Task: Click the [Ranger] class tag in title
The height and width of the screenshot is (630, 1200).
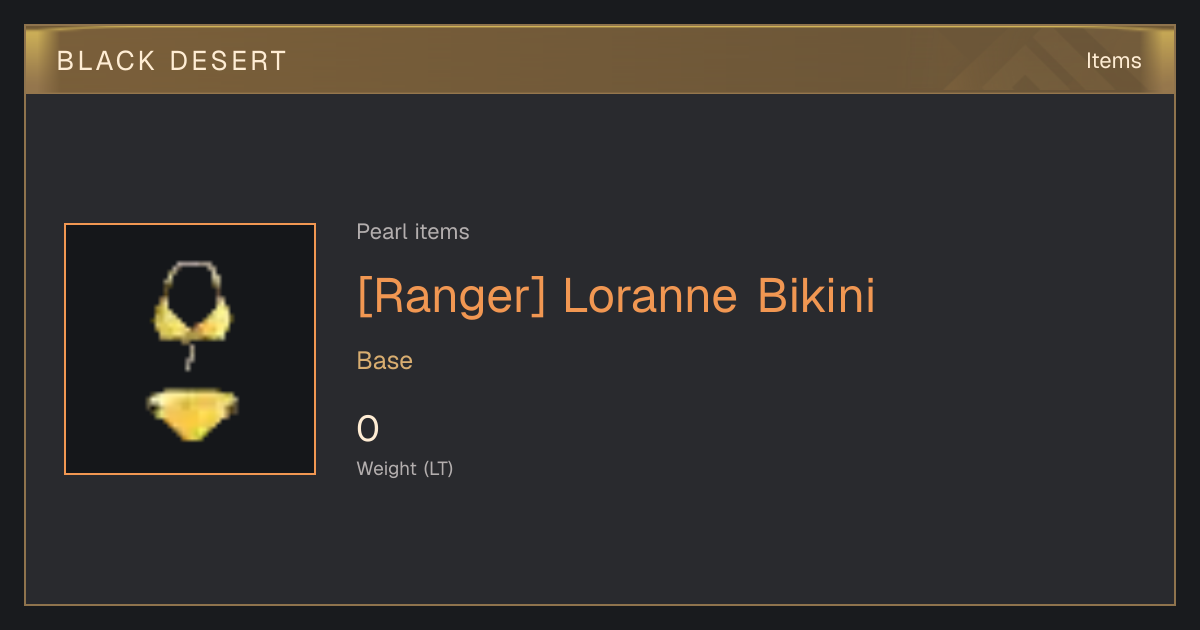Action: coord(451,296)
